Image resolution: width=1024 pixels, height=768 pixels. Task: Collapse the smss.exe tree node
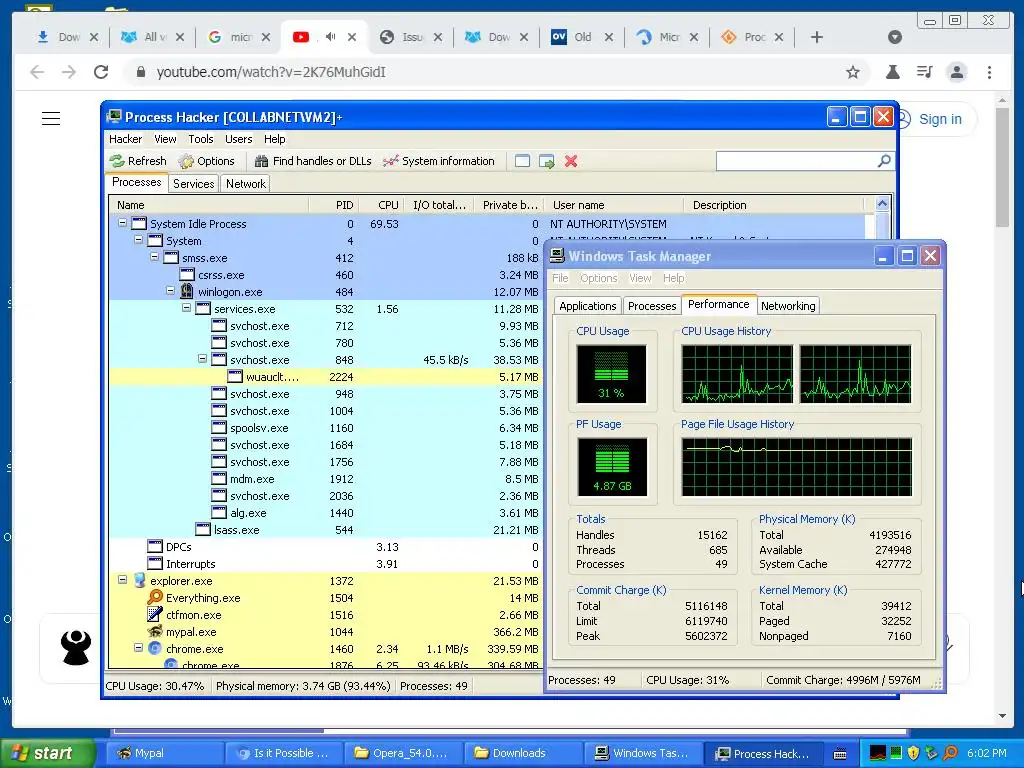click(x=155, y=257)
